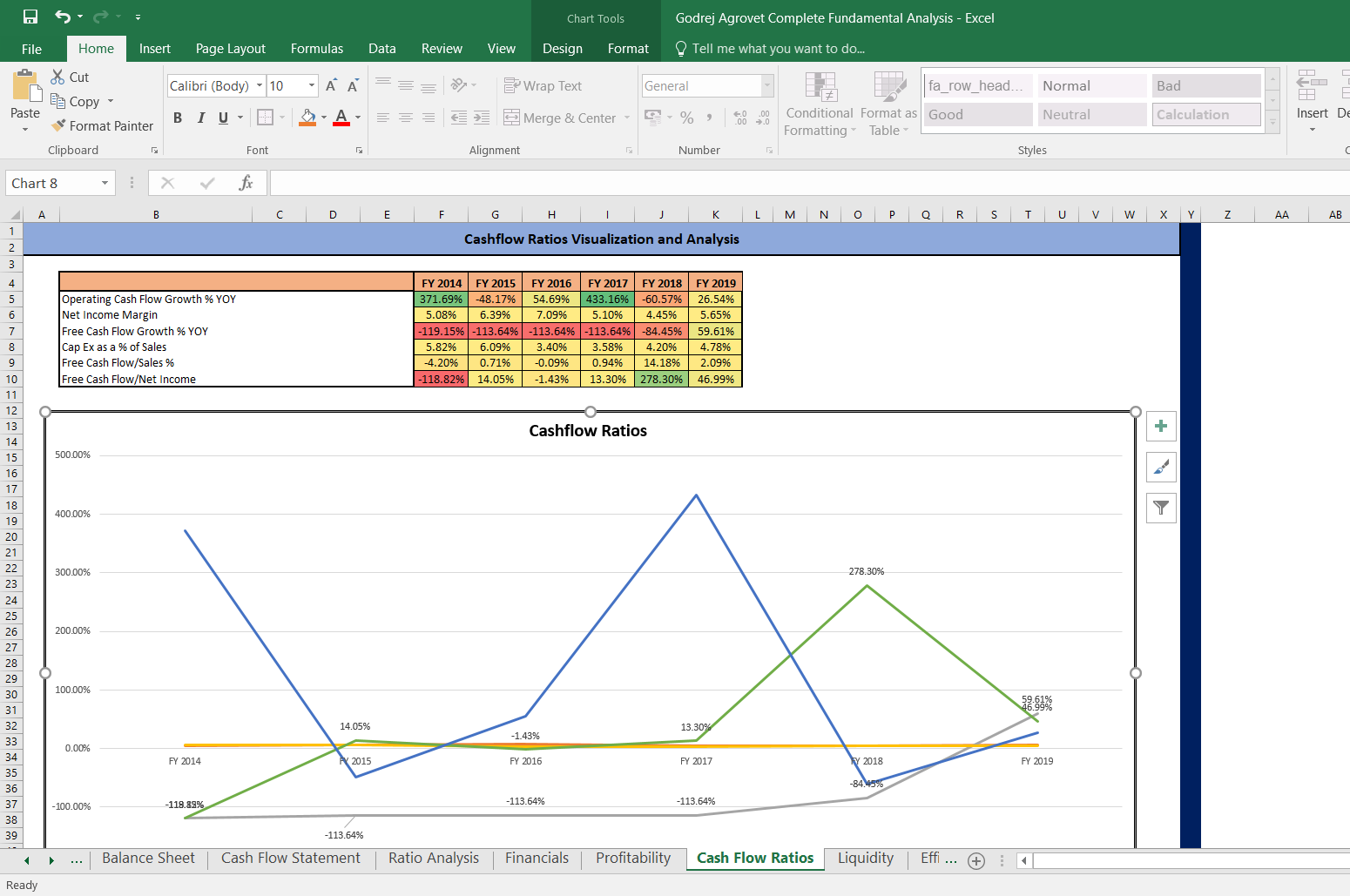This screenshot has width=1350, height=896.
Task: Open Format as Table gallery
Action: point(888,104)
